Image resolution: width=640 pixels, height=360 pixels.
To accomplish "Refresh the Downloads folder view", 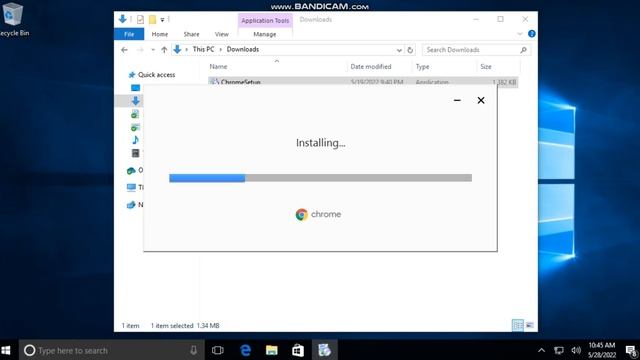I will 410,50.
